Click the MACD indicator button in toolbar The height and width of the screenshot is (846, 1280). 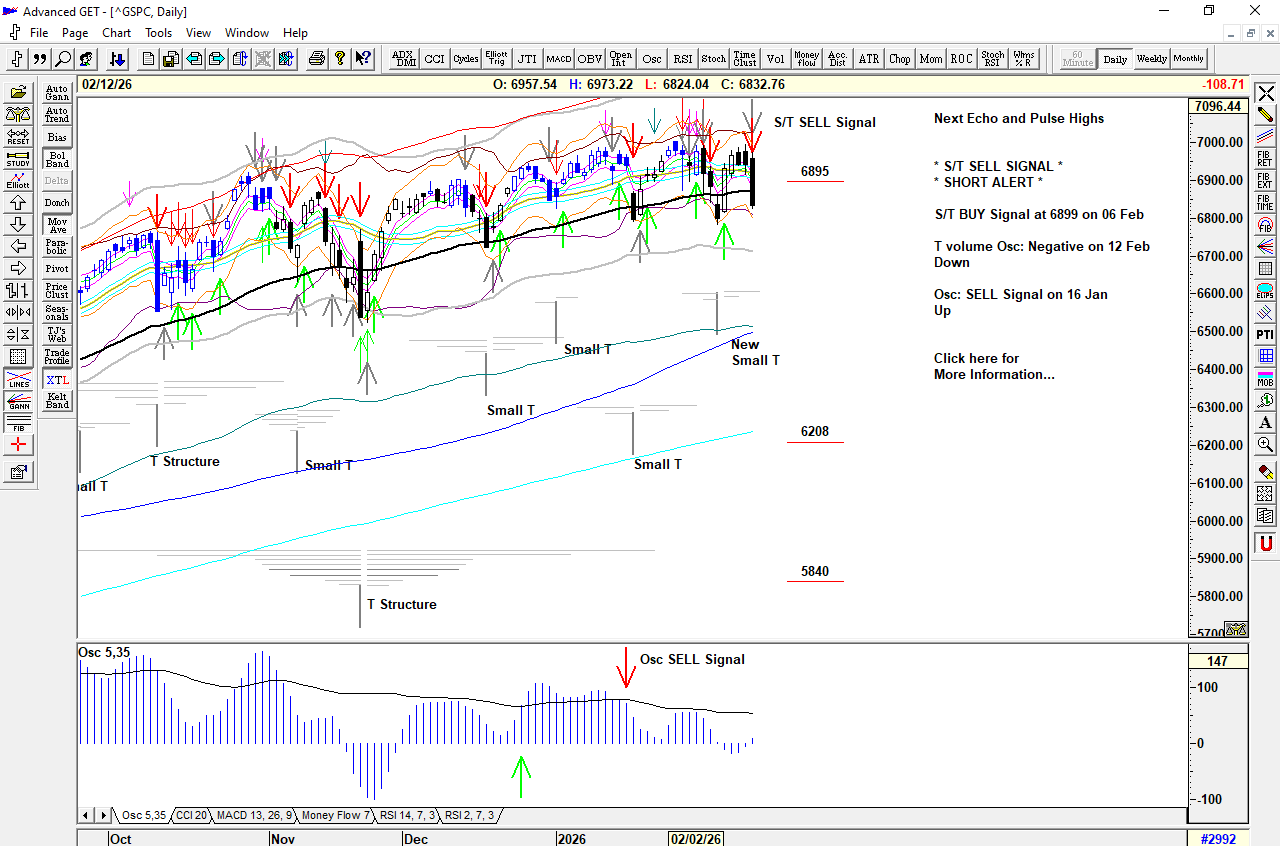click(x=558, y=59)
